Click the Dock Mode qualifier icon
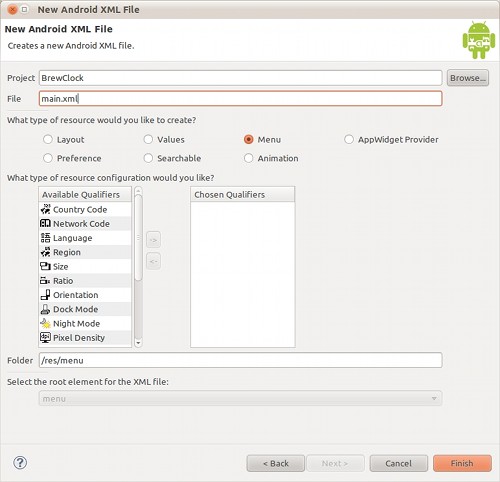This screenshot has width=500, height=482. pyautogui.click(x=45, y=309)
